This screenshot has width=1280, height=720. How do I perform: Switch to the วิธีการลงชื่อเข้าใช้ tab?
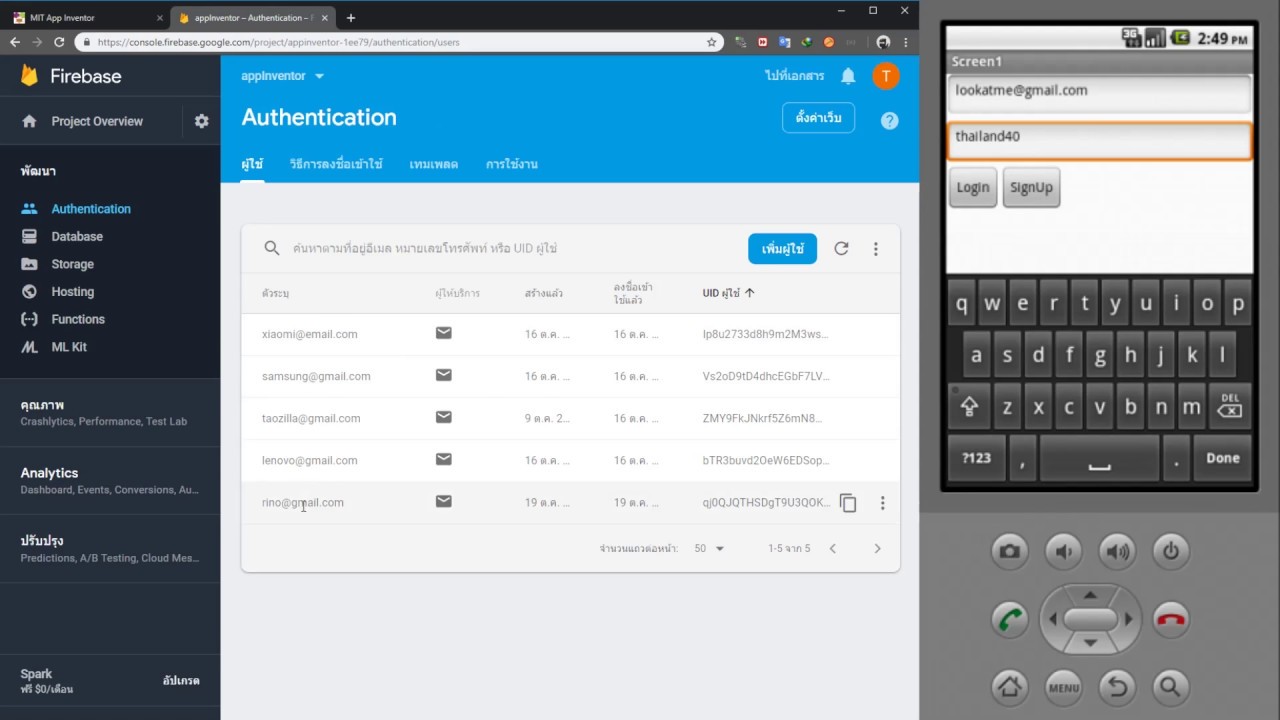[336, 164]
